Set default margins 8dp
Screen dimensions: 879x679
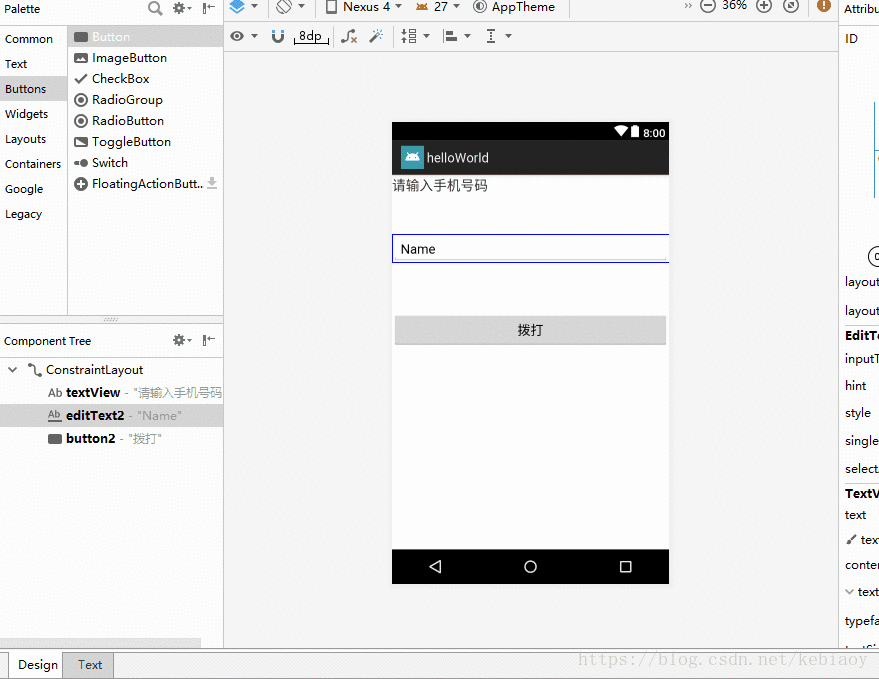(x=311, y=36)
